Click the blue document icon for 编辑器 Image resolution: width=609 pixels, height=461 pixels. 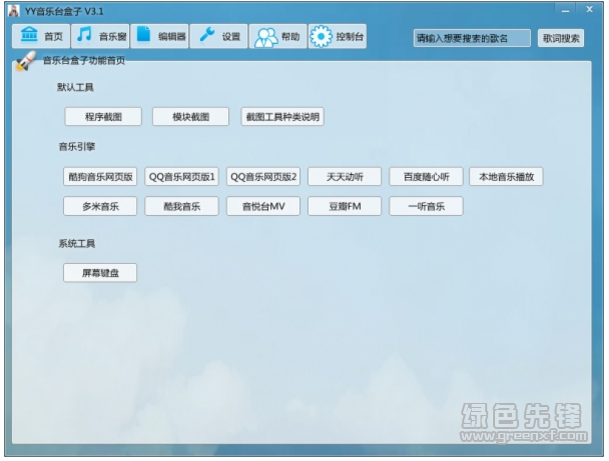[x=143, y=34]
